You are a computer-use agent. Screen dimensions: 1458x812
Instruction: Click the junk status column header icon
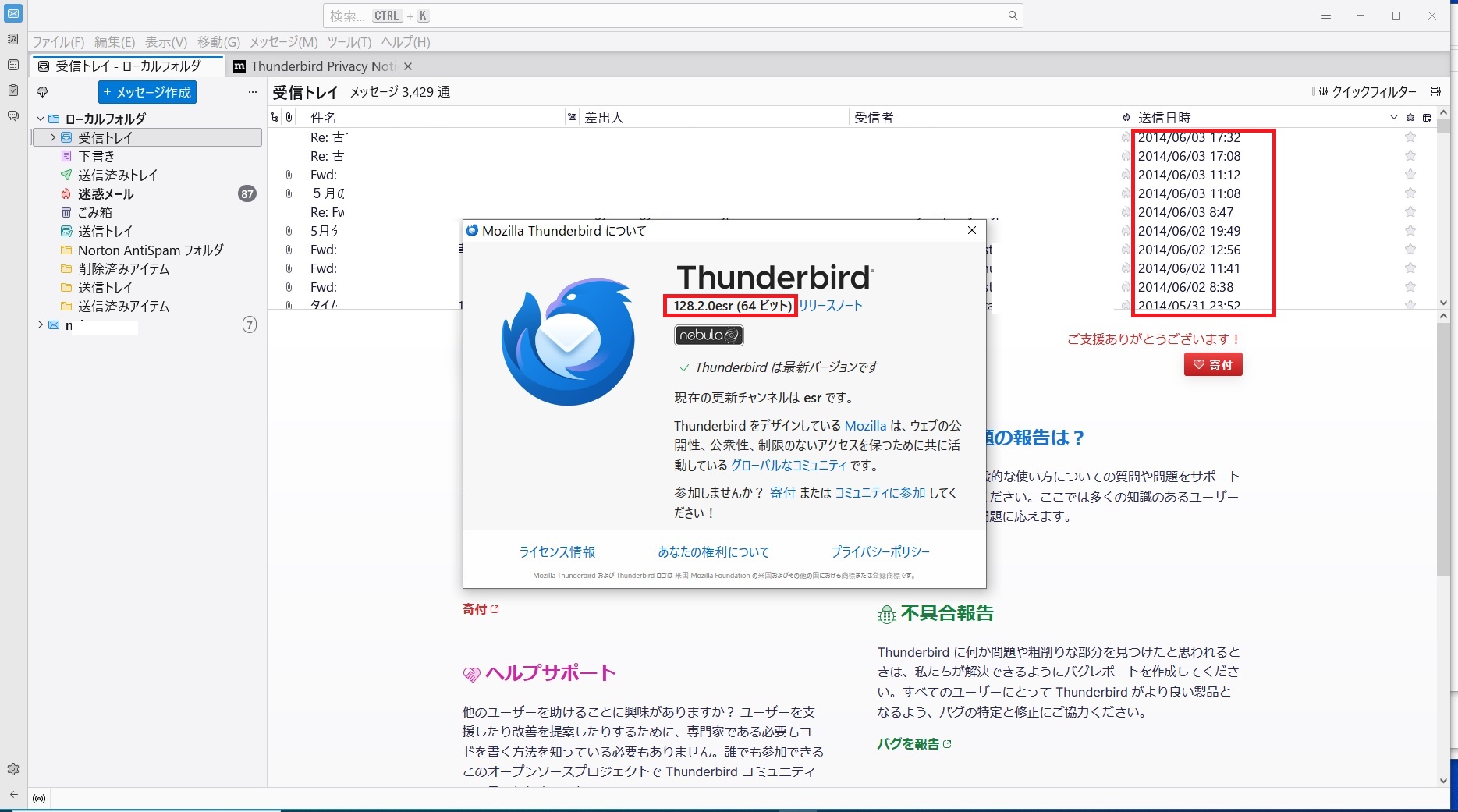coord(1126,117)
